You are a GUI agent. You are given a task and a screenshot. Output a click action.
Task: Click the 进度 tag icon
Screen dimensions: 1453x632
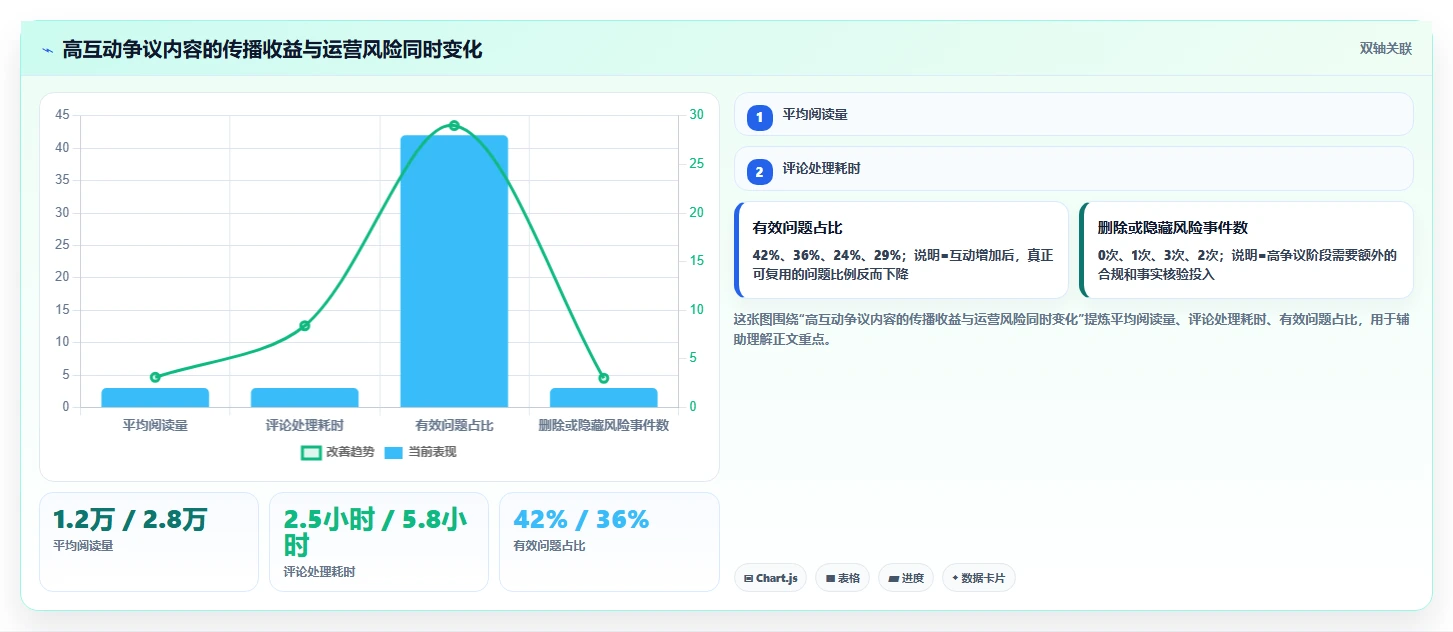893,578
